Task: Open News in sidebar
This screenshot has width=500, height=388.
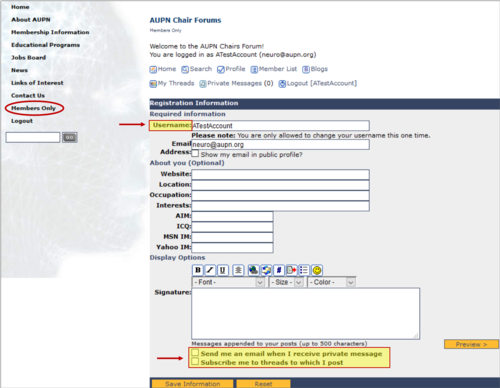Action: click(x=20, y=70)
